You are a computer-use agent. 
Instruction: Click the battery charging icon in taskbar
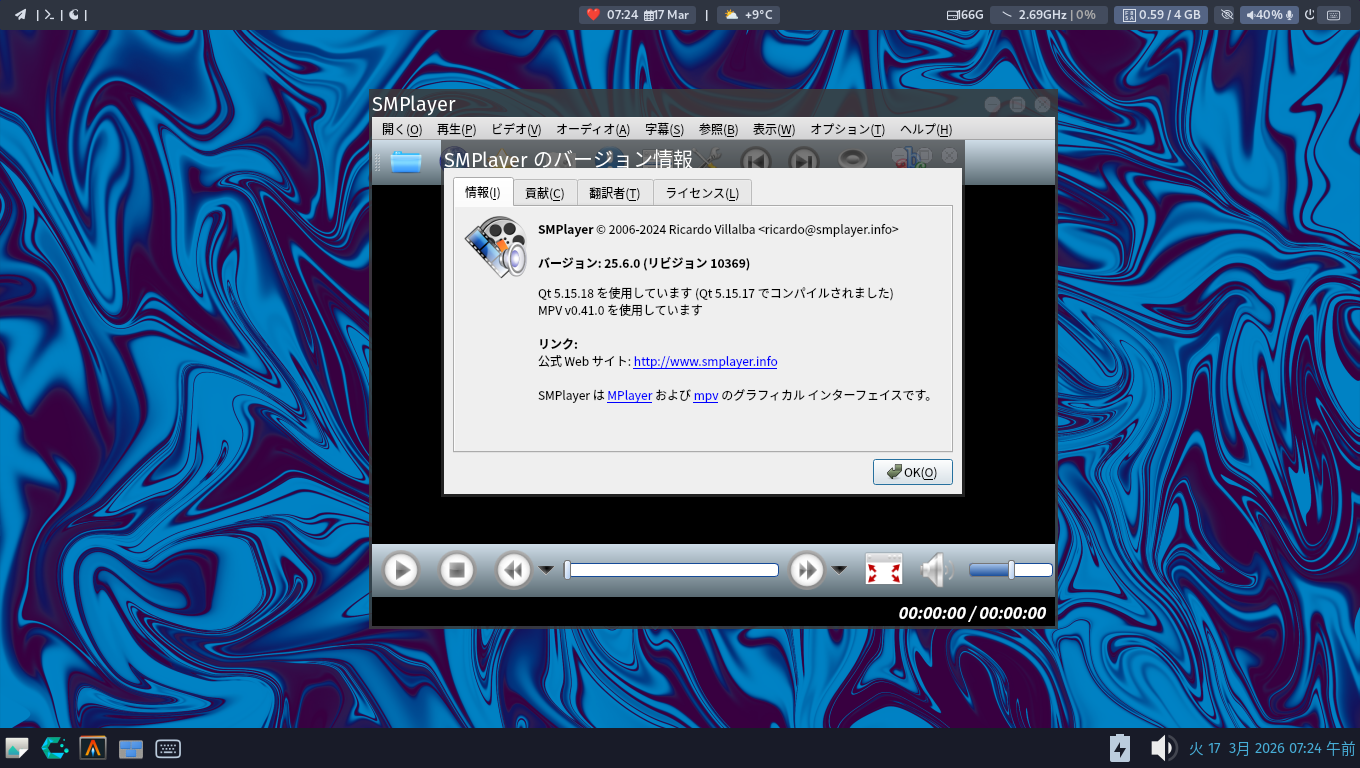point(1120,748)
